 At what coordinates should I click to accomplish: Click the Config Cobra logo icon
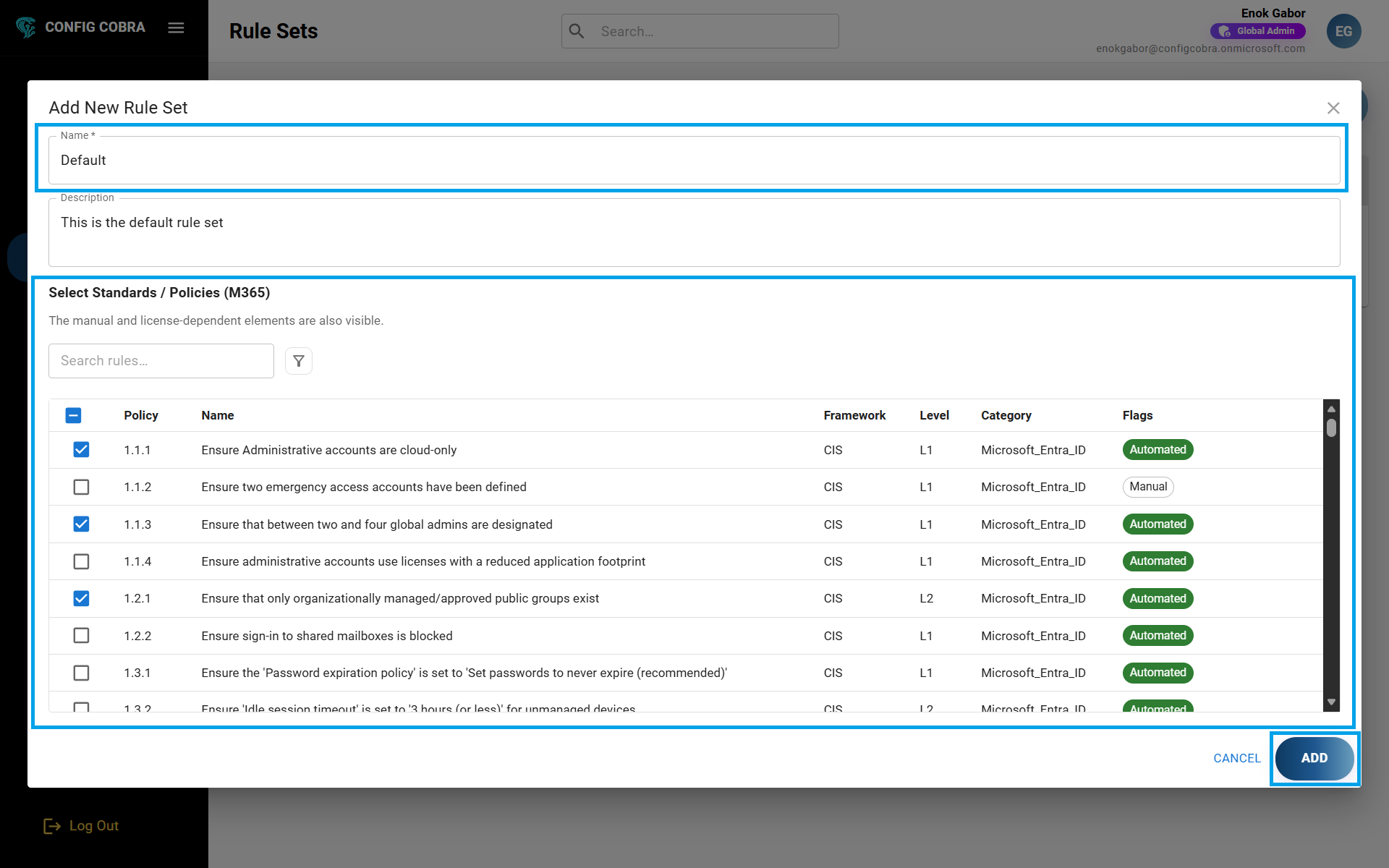(x=26, y=27)
